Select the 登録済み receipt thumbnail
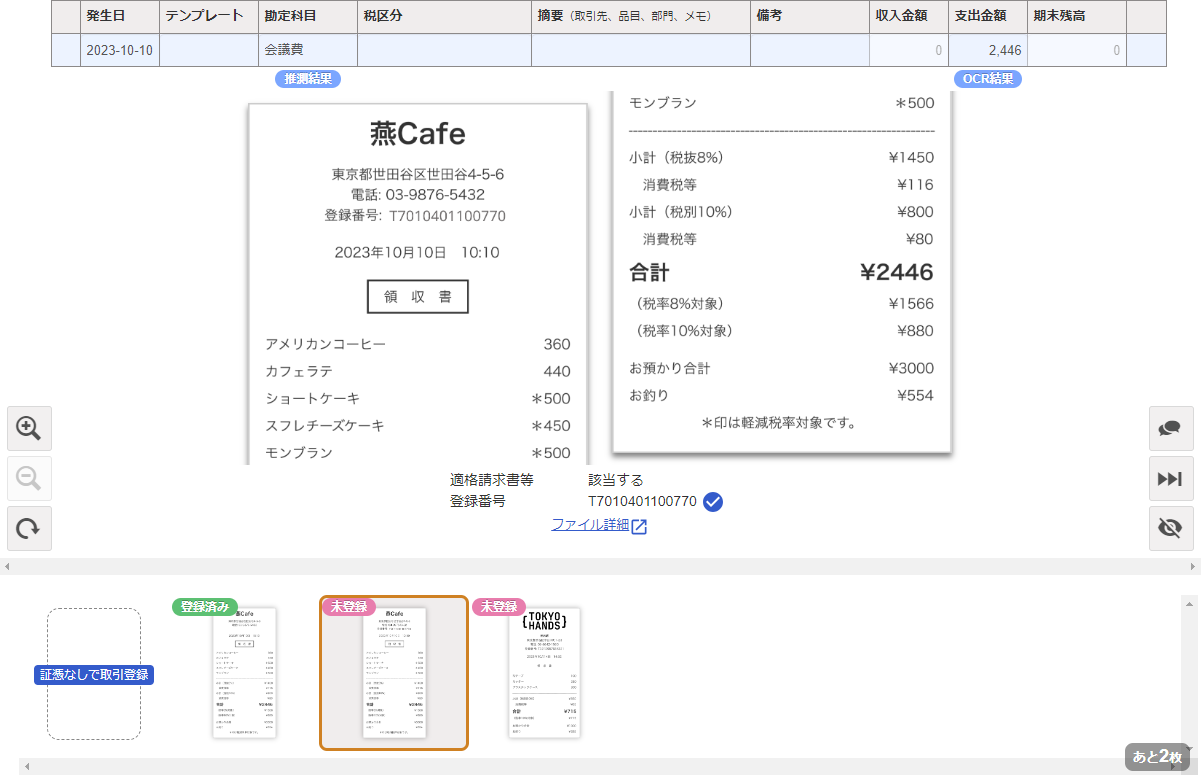Image resolution: width=1201 pixels, height=777 pixels. click(x=244, y=673)
